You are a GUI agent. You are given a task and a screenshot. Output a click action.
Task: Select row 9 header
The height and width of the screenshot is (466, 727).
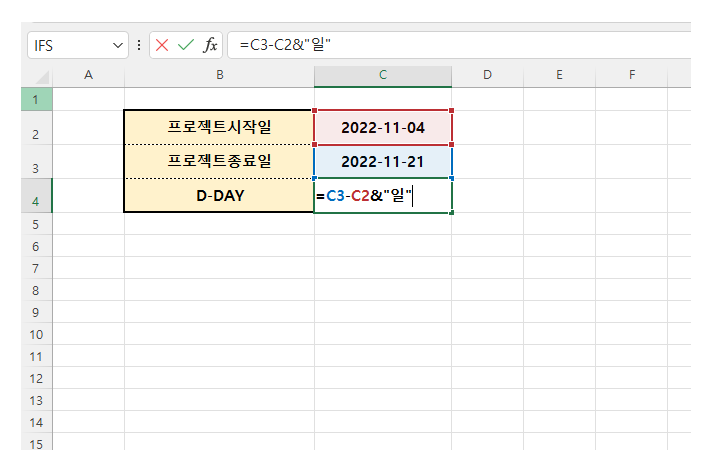37,312
